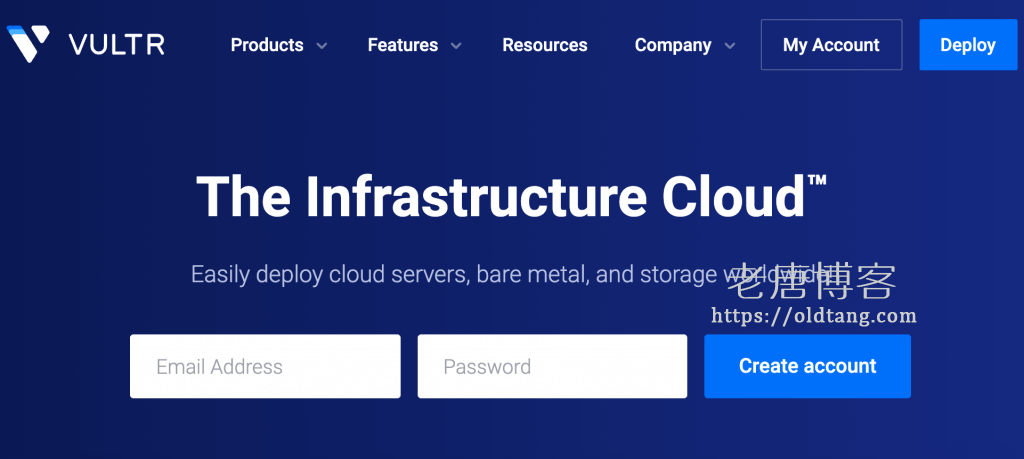Screen dimensions: 1024x459
Task: Focus the Password input field
Action: click(552, 367)
